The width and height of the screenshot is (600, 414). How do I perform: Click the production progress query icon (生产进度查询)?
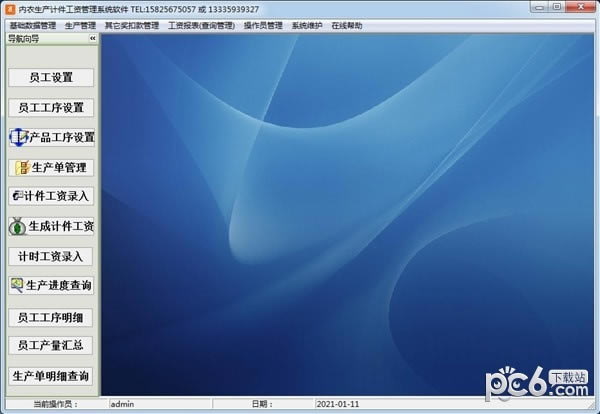17,286
